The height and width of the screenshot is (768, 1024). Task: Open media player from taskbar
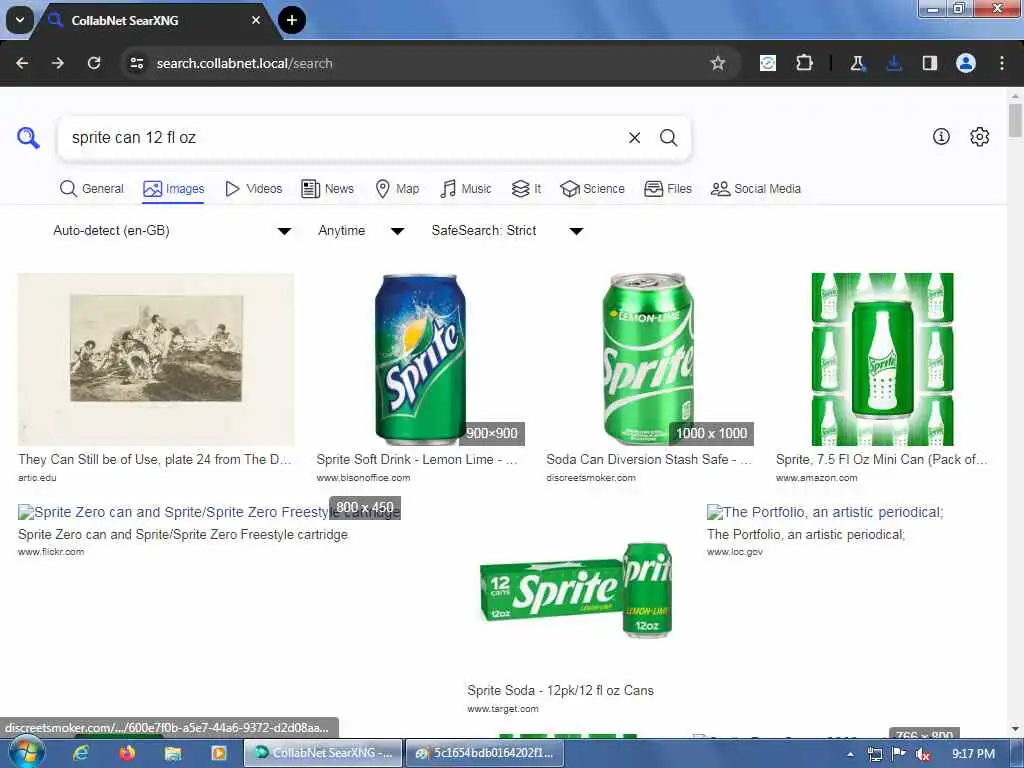point(219,754)
